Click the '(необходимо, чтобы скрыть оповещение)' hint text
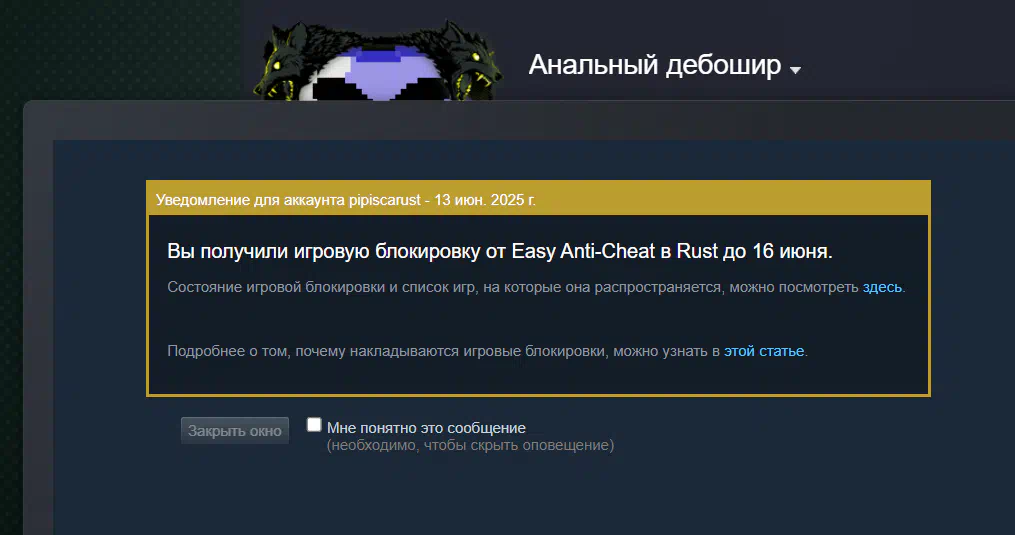Screen dimensions: 1015x535 pos(470,446)
